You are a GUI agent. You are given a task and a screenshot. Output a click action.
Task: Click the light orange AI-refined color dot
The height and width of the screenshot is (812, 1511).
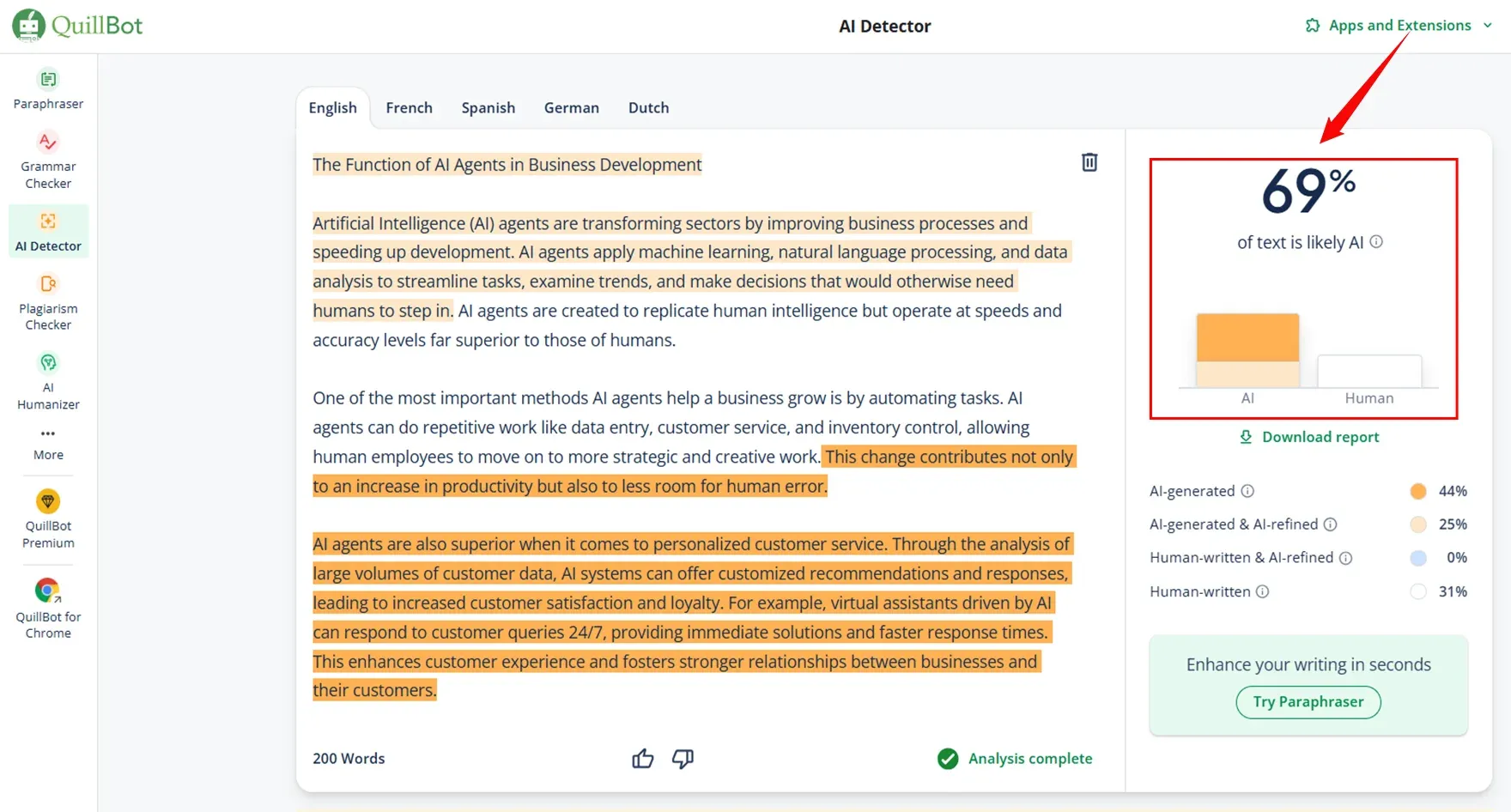coord(1418,524)
